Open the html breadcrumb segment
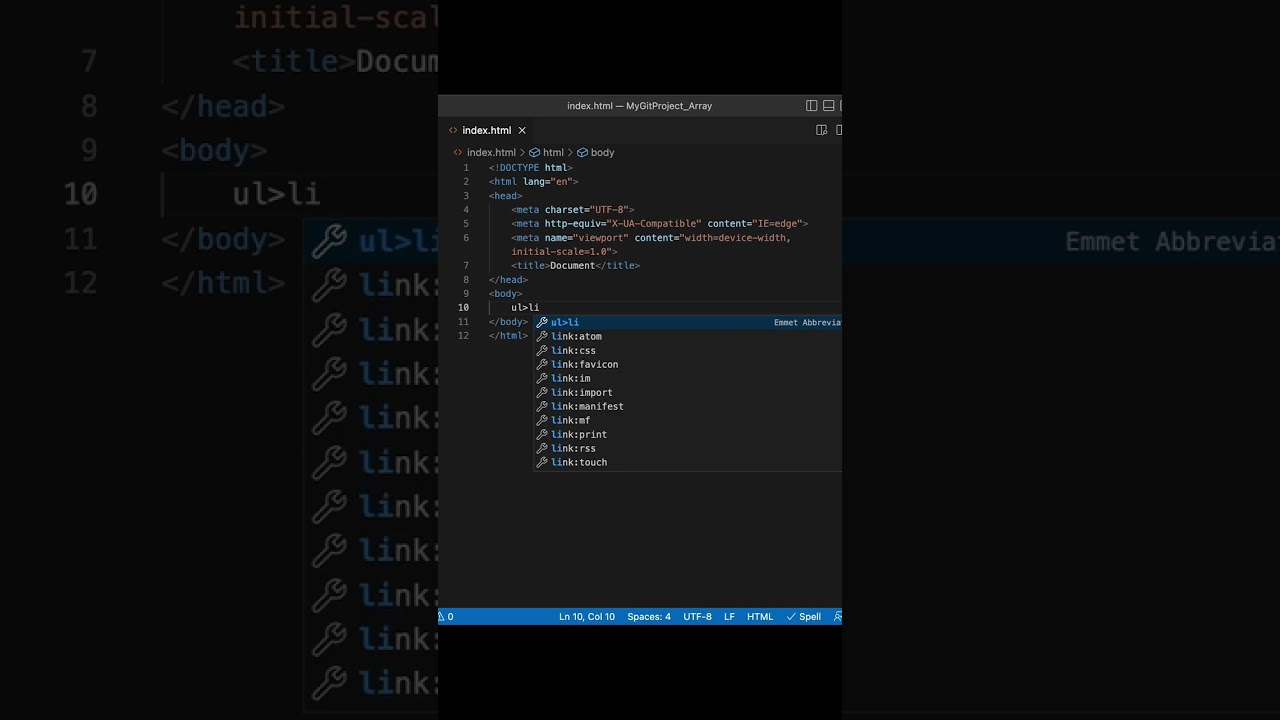Viewport: 1280px width, 720px height. pos(553,153)
